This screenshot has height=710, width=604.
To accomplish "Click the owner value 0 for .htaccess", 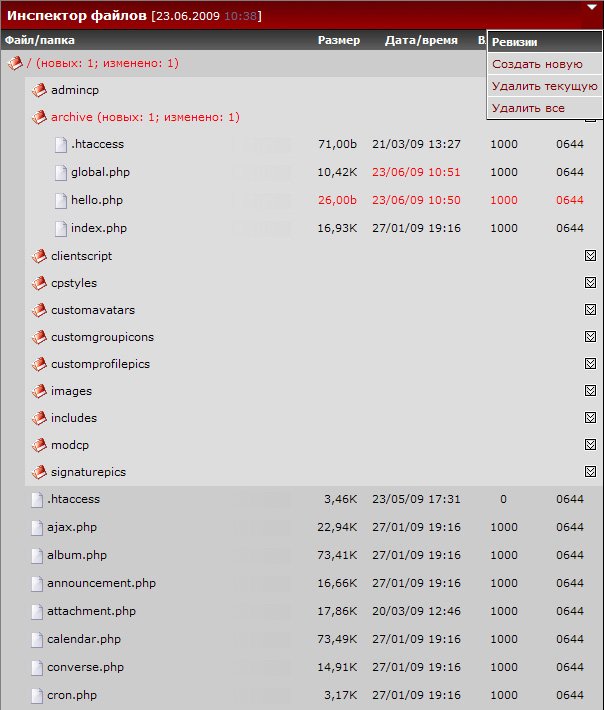I will [x=503, y=499].
